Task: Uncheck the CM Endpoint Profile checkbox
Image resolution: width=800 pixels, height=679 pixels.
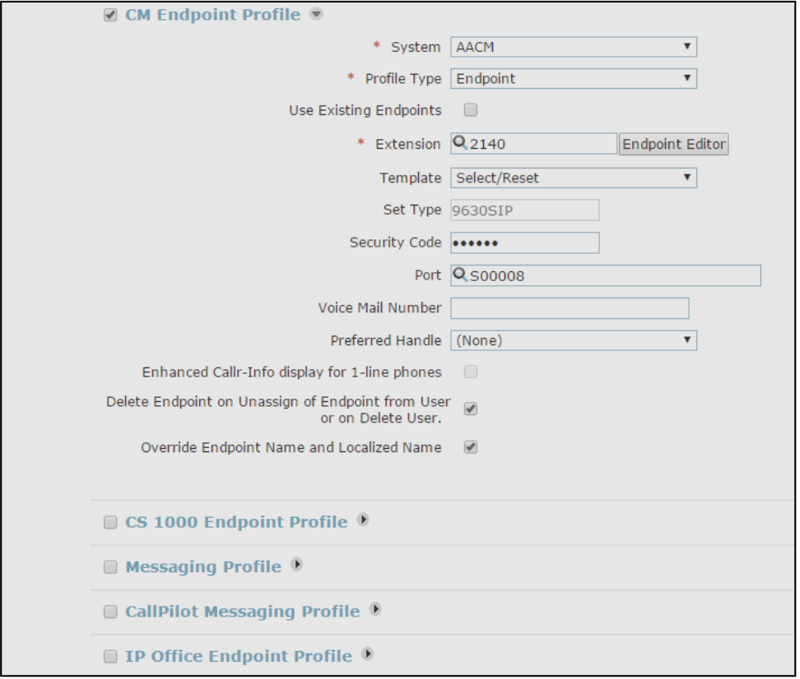Action: [x=110, y=15]
